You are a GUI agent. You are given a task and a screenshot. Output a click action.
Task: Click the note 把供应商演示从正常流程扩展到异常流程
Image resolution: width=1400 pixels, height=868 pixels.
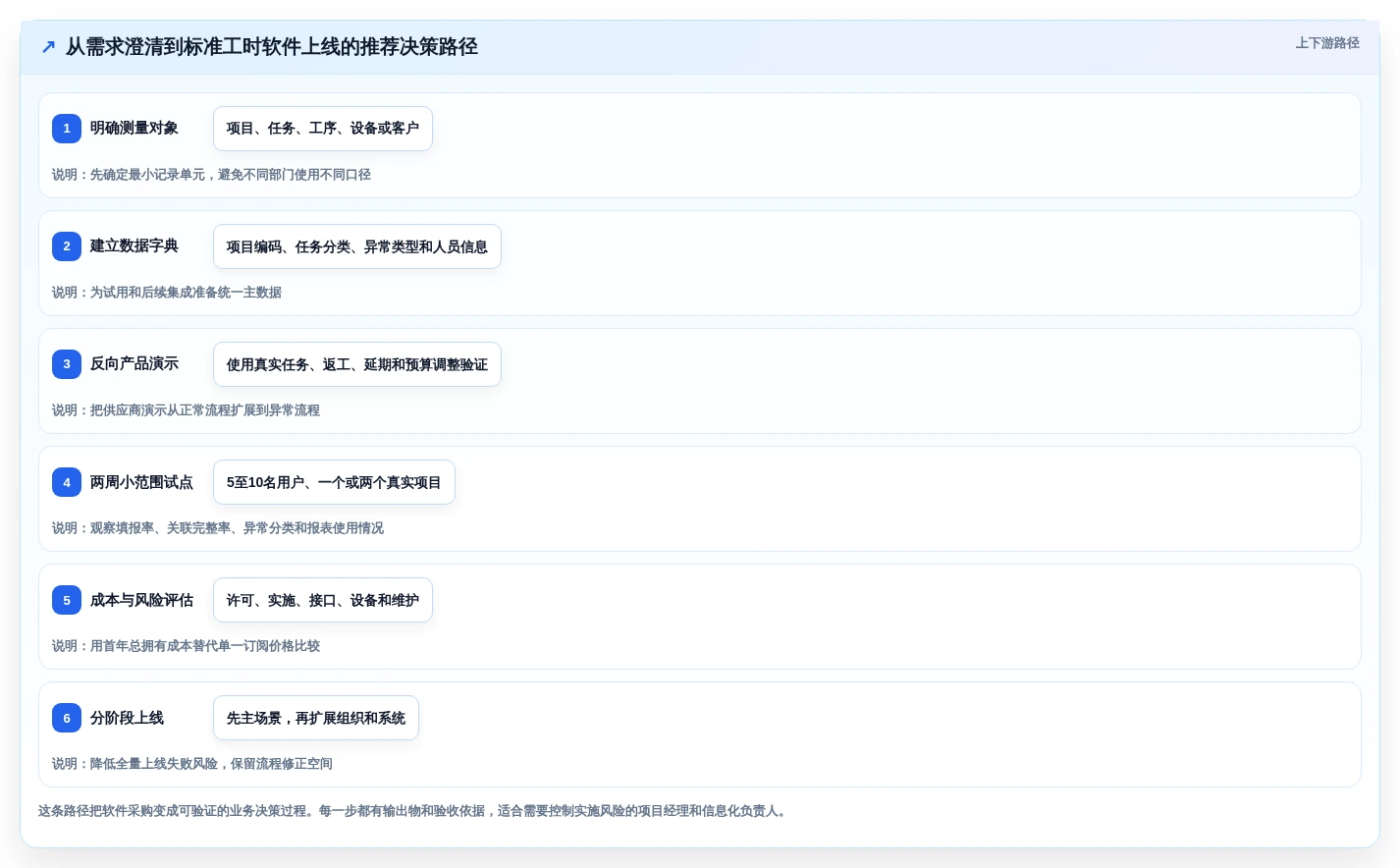pos(186,410)
